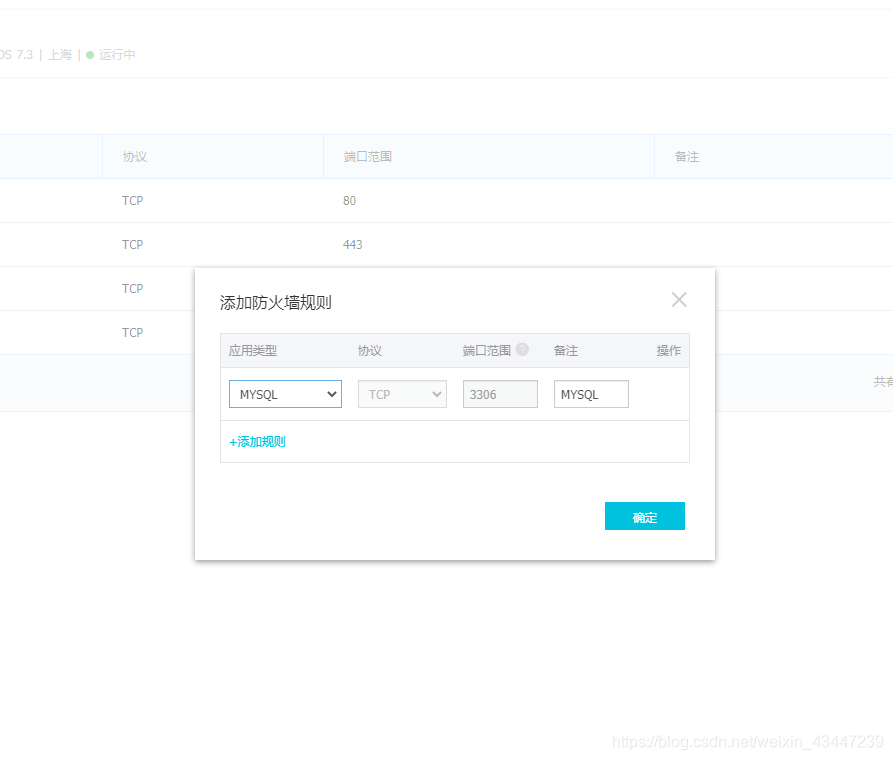
Task: Click the 操作 header in dialog
Action: [669, 350]
